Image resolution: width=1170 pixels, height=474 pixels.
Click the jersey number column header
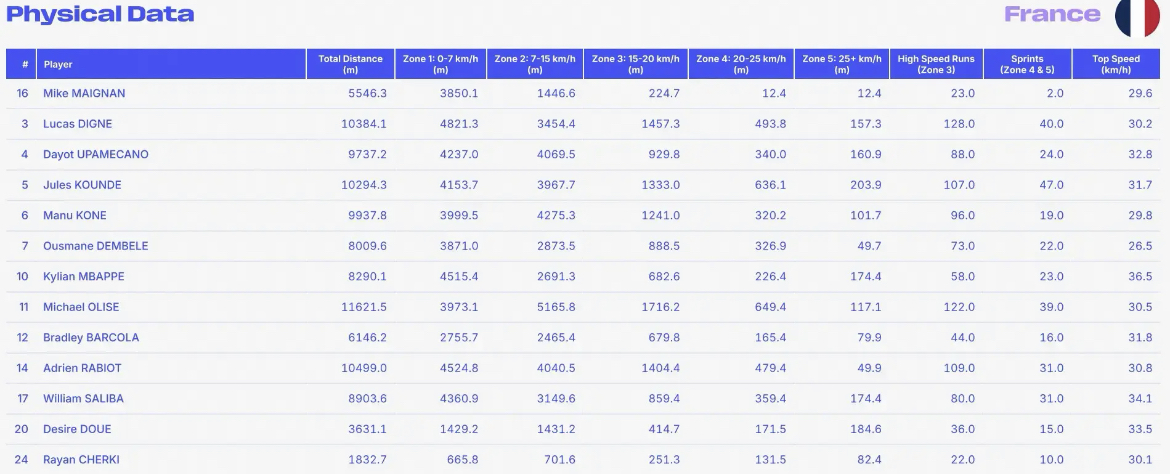pyautogui.click(x=21, y=64)
